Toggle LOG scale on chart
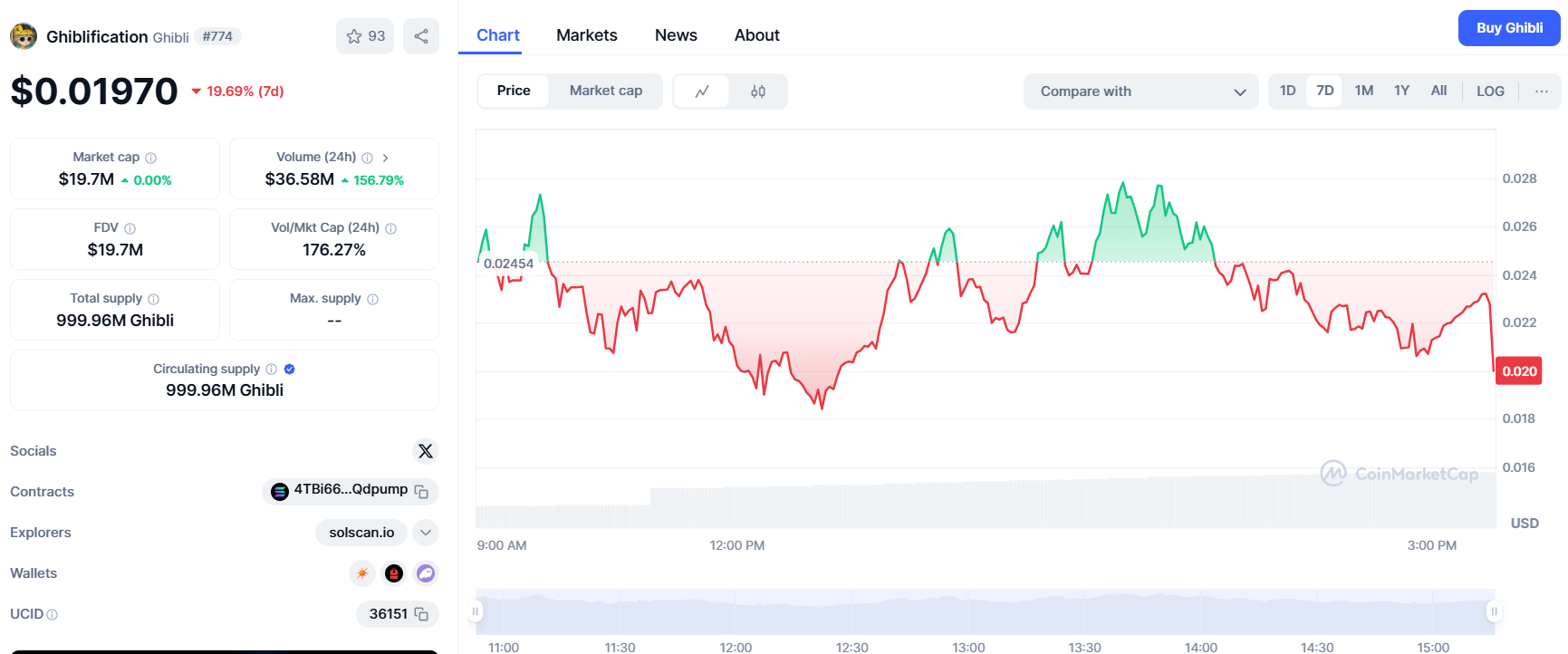 [x=1490, y=91]
